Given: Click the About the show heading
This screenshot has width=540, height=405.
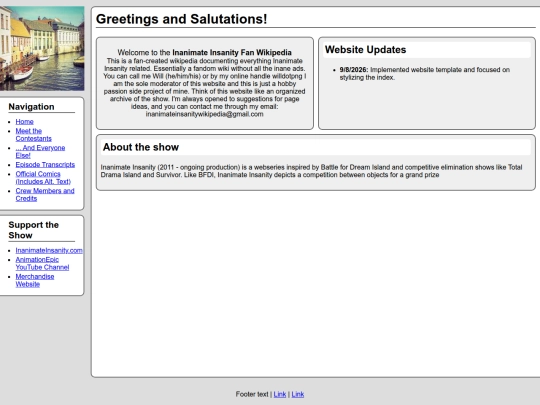Looking at the screenshot, I should coord(141,147).
